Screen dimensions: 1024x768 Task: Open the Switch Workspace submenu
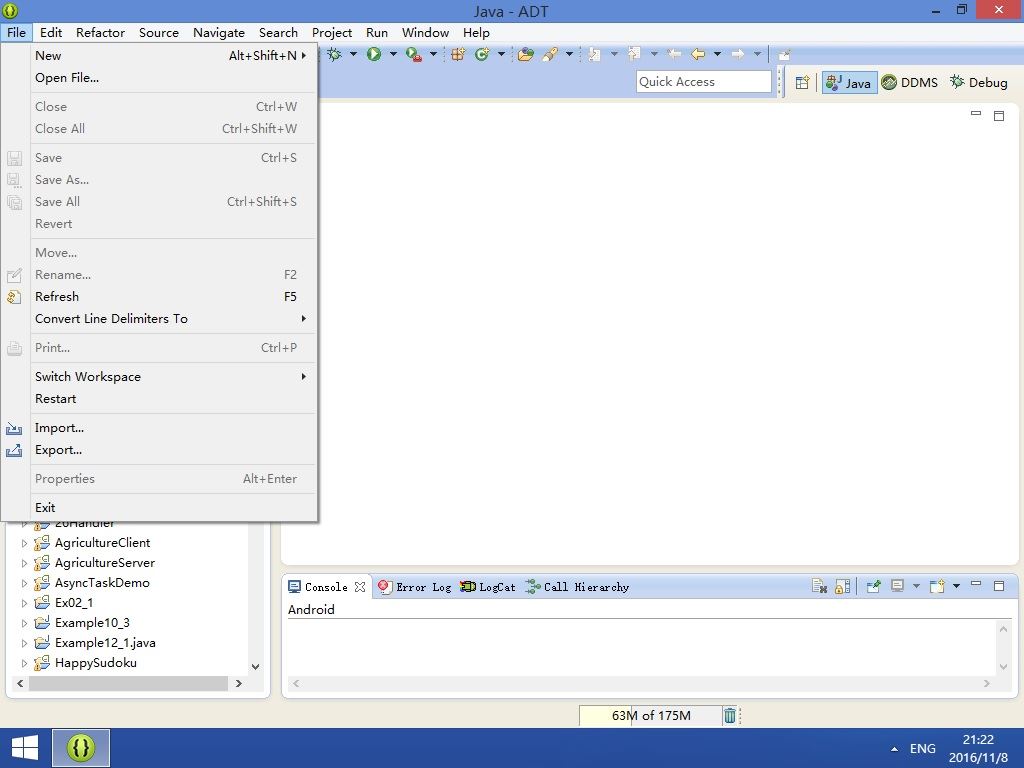coord(171,377)
